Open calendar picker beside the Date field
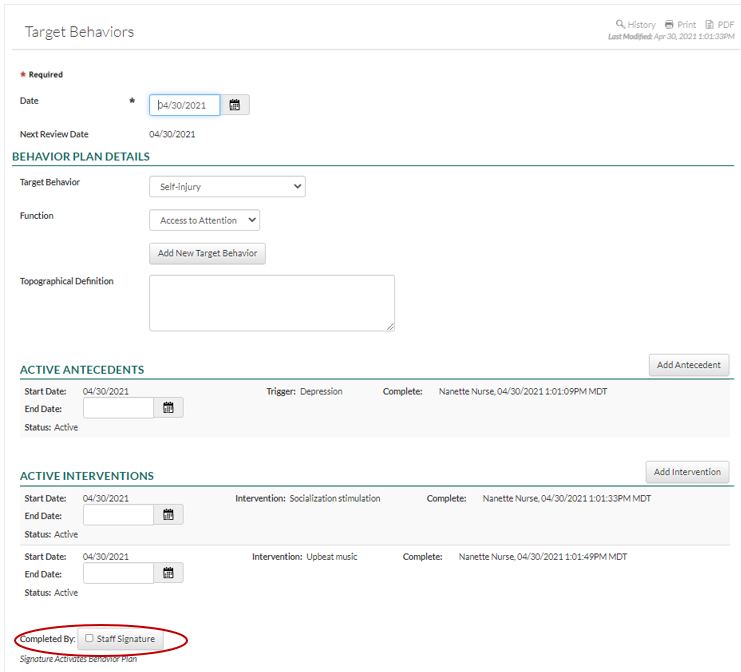 (234, 105)
